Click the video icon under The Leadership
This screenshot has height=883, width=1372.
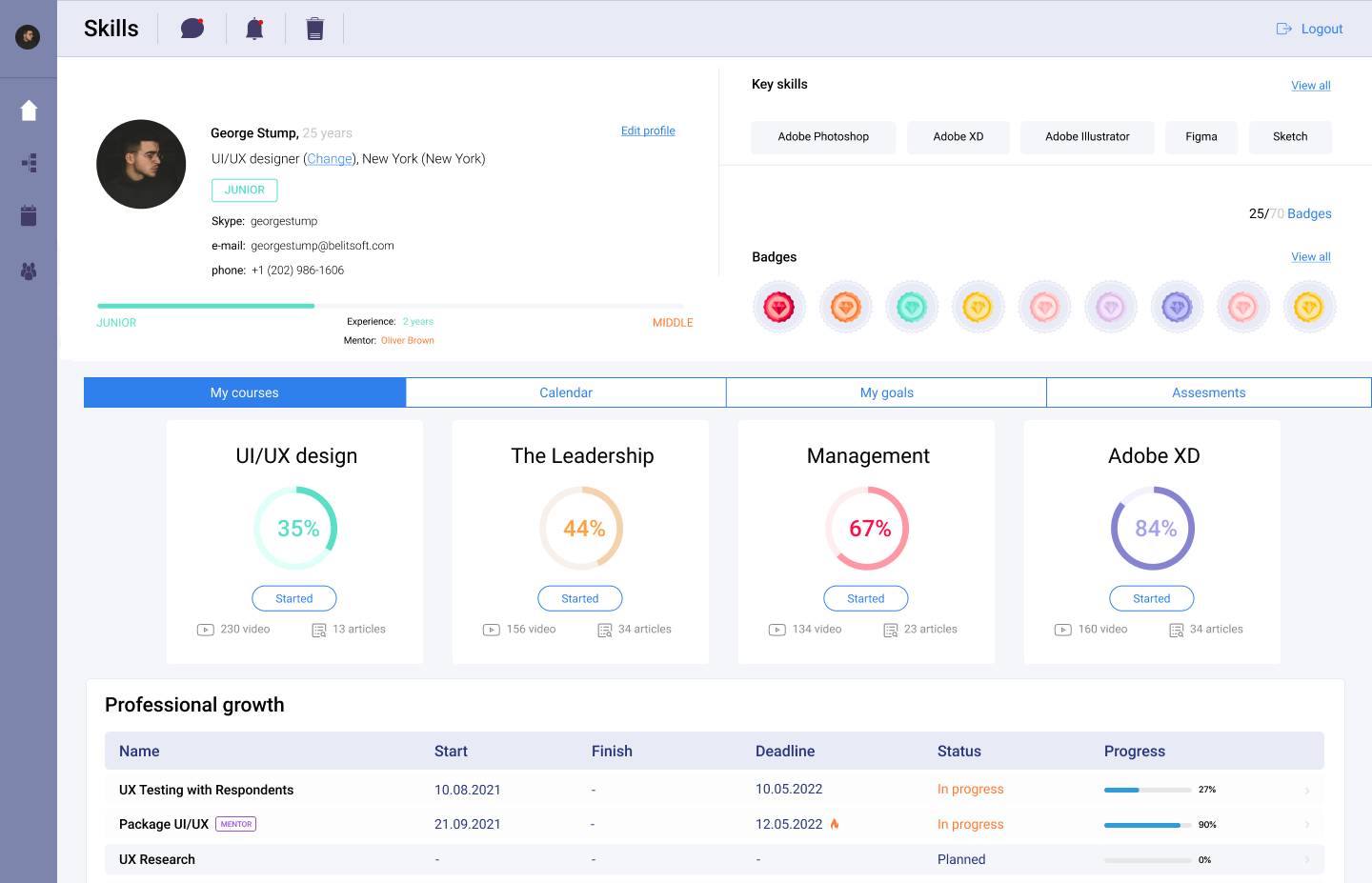[x=492, y=630]
